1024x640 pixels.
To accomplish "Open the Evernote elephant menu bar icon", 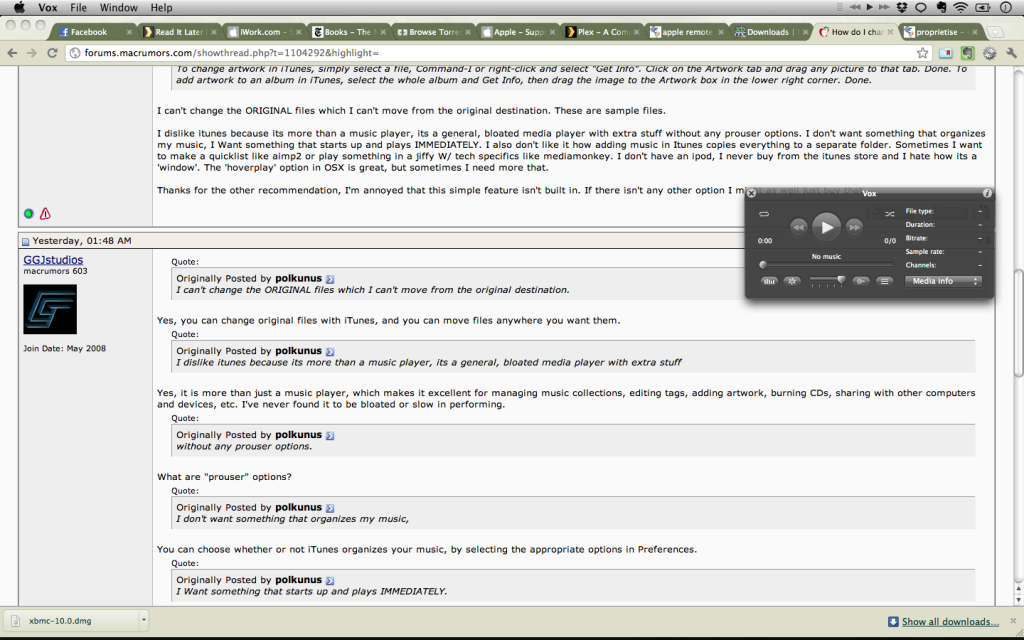I will tap(940, 8).
